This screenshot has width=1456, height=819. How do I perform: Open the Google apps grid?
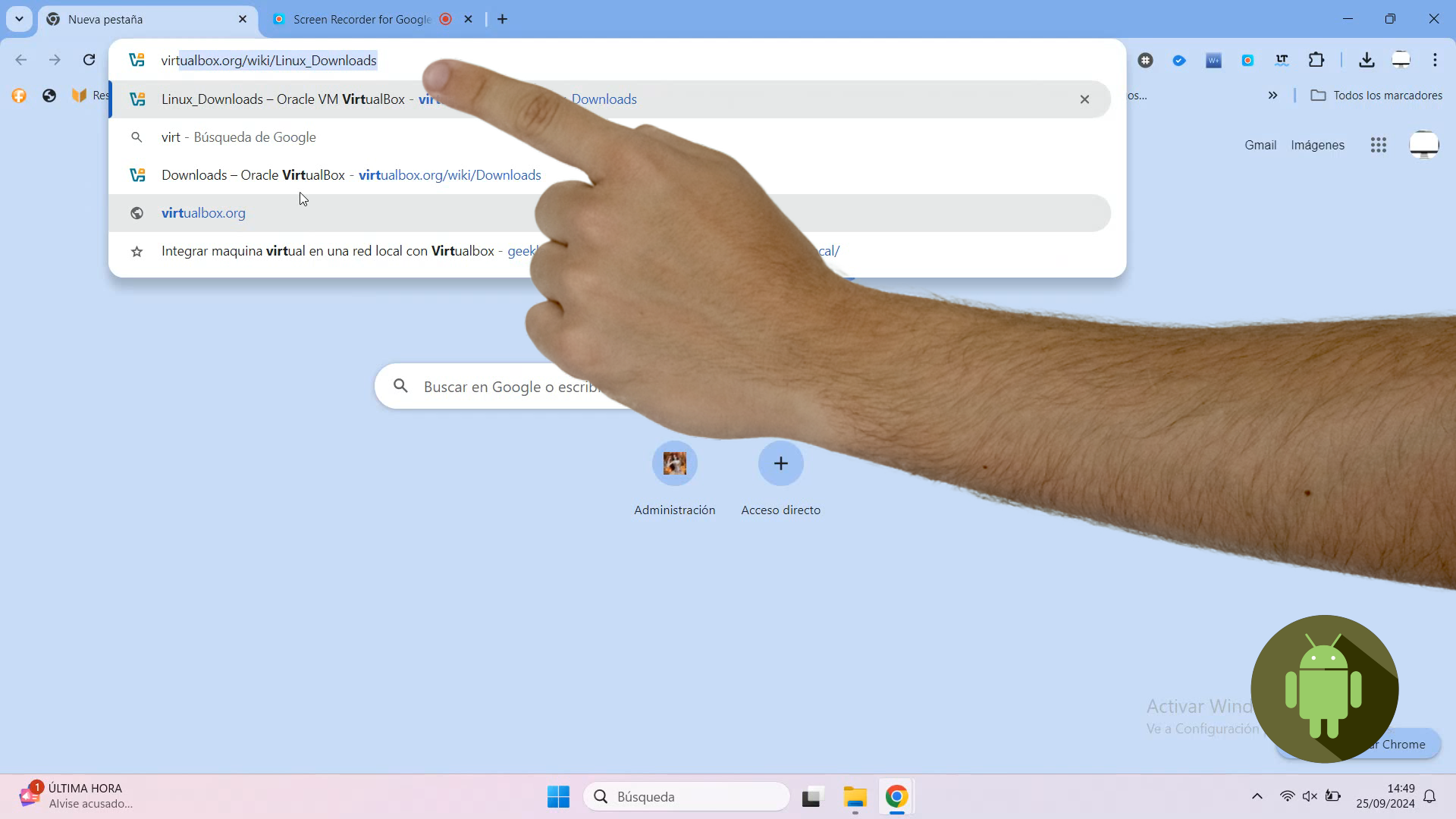click(1379, 145)
